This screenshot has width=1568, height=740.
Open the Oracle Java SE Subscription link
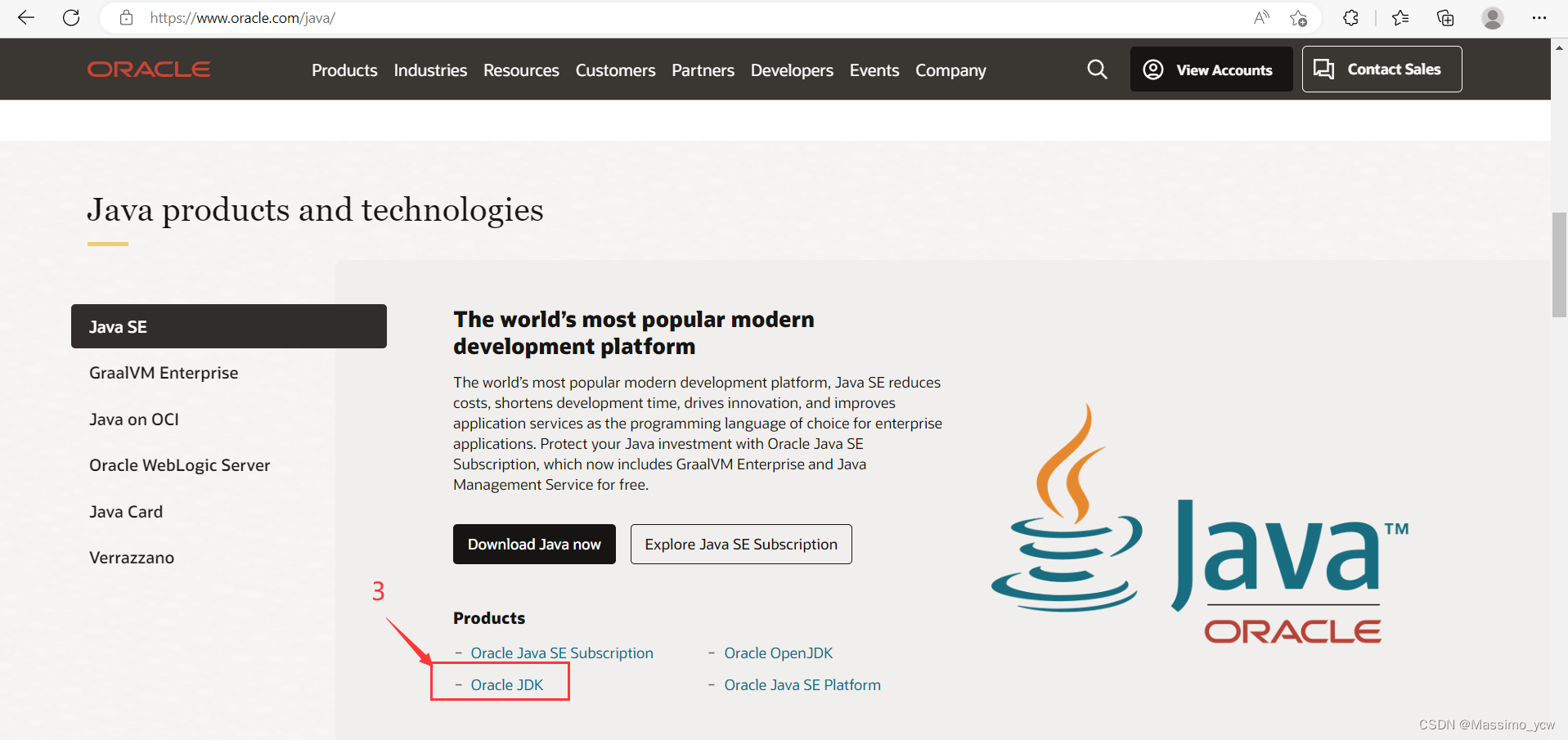point(562,653)
